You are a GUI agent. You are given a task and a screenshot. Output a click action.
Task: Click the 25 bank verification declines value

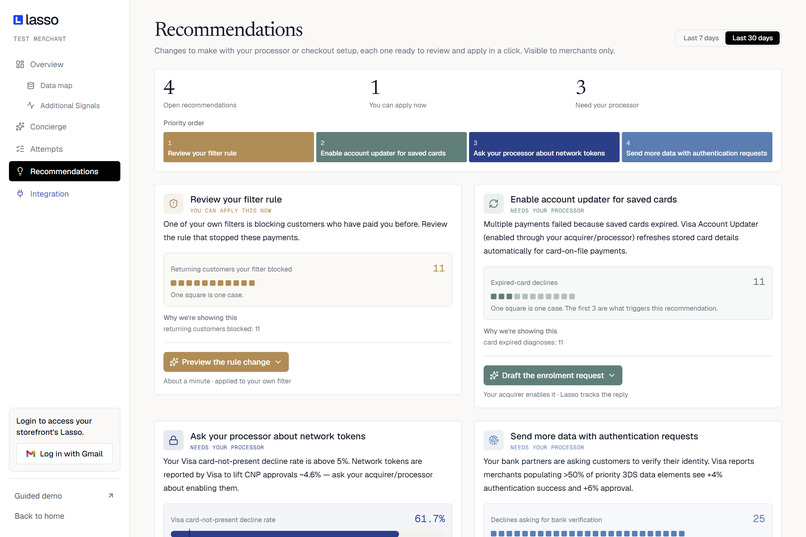(x=759, y=519)
